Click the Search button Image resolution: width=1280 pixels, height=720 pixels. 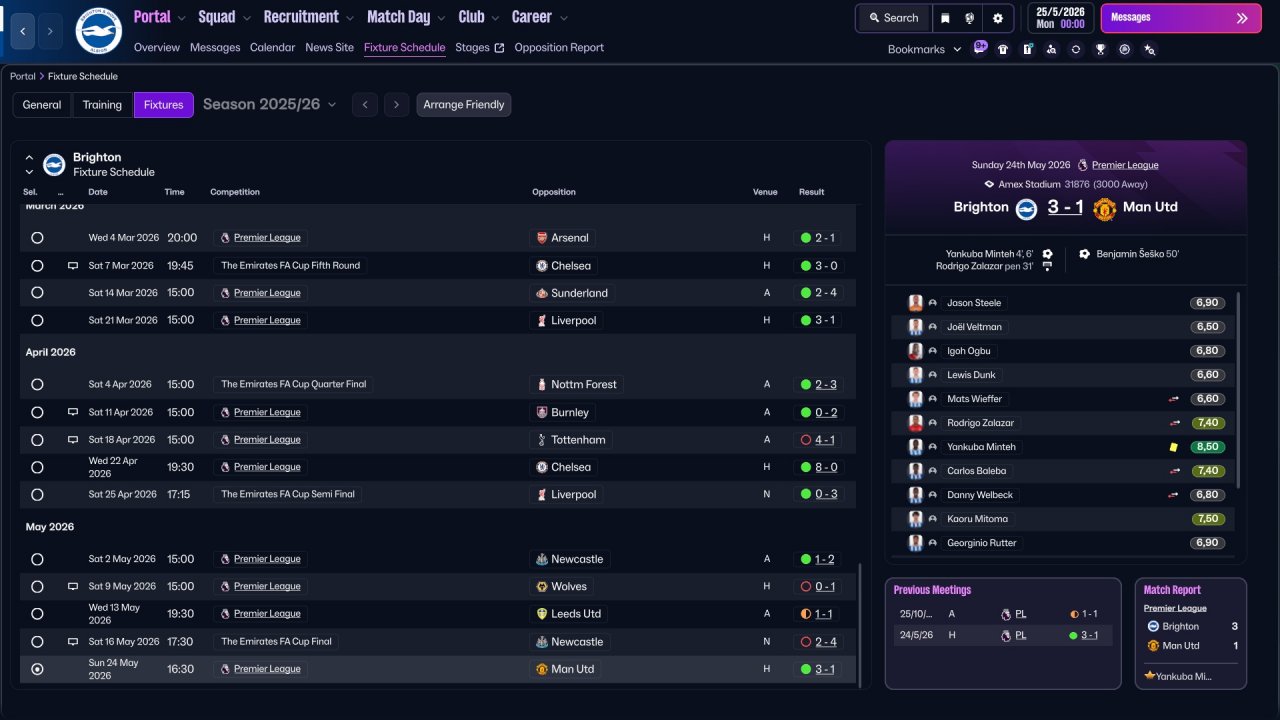coord(893,18)
